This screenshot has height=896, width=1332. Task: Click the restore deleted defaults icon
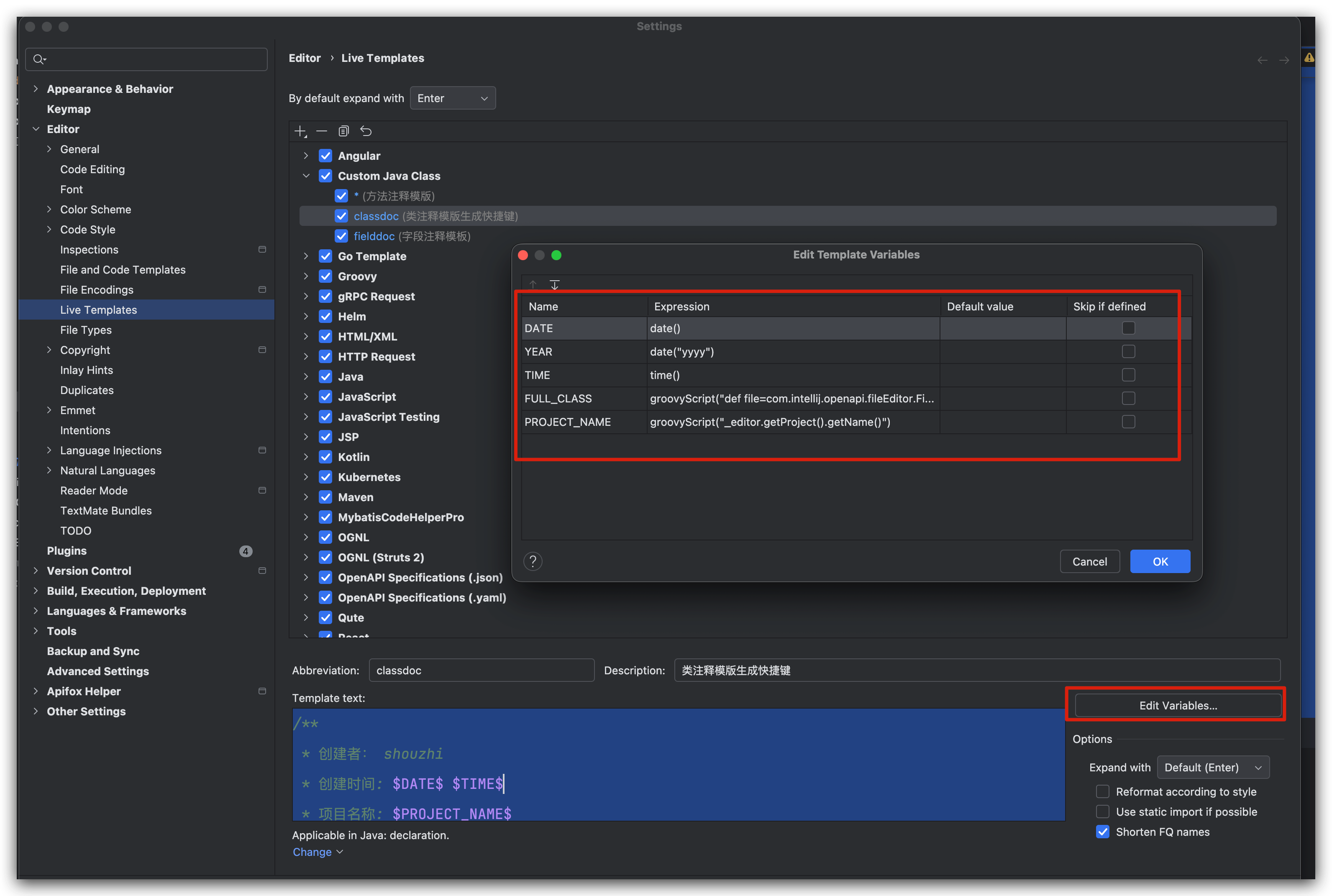coord(366,131)
